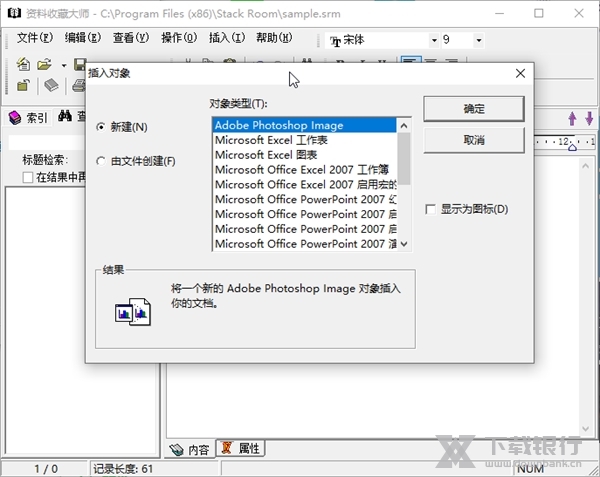The width and height of the screenshot is (600, 477).
Task: Click the editor scrollbar down arrow in main window
Action: coord(585,429)
